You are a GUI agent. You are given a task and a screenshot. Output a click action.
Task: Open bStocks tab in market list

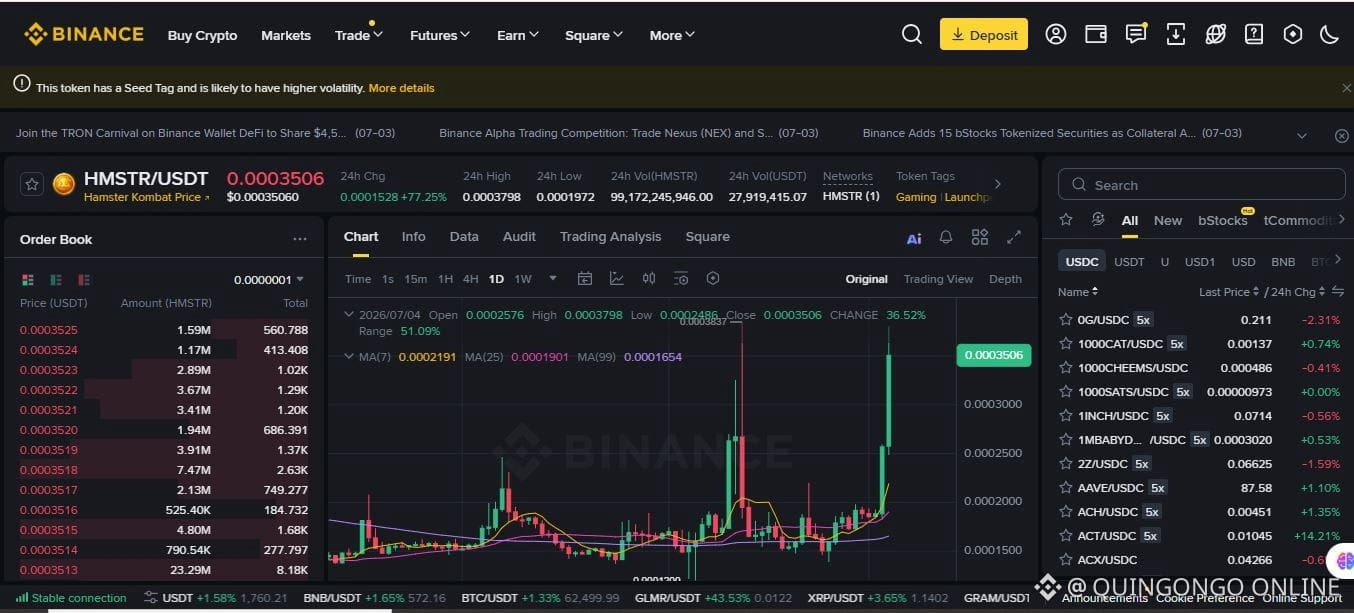click(x=1222, y=221)
